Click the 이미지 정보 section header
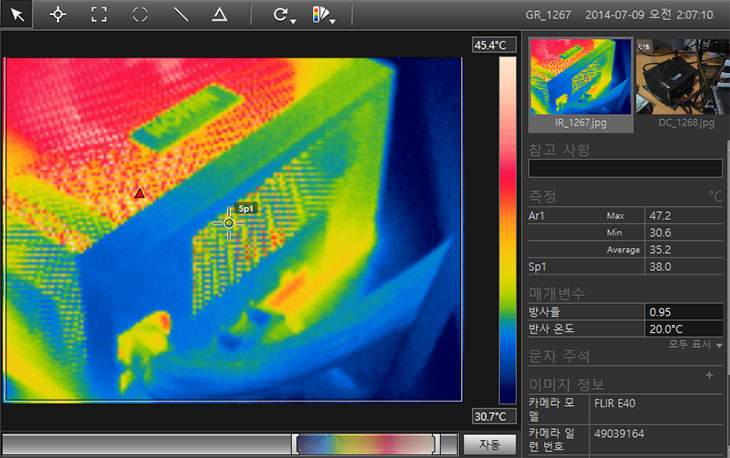The image size is (730, 458). click(x=567, y=384)
